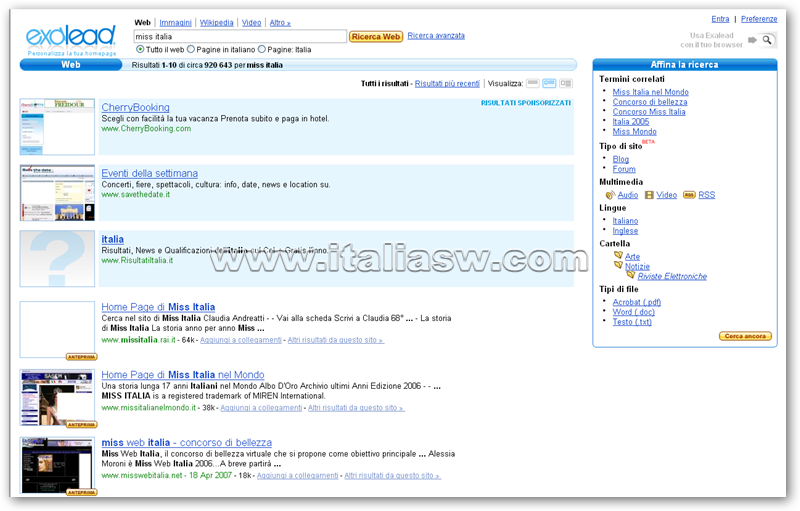Viewport: 800px width, 511px height.
Task: Select the Pagine: Italia radio button
Action: coord(262,49)
